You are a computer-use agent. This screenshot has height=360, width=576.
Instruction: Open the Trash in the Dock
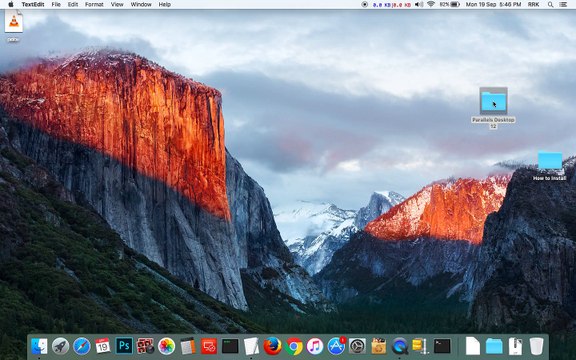(536, 346)
